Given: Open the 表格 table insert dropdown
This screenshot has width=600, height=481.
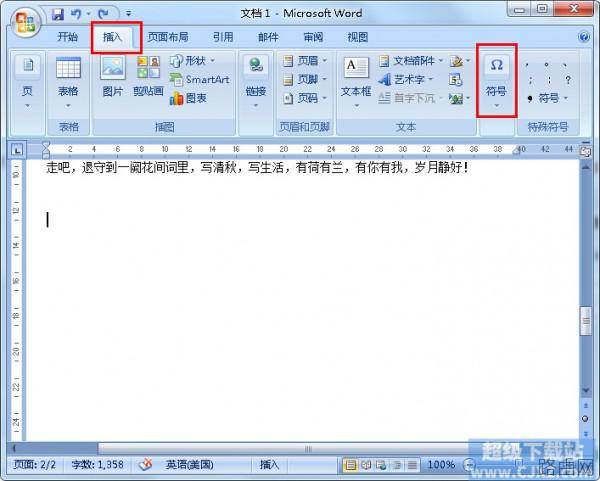Looking at the screenshot, I should [x=68, y=83].
